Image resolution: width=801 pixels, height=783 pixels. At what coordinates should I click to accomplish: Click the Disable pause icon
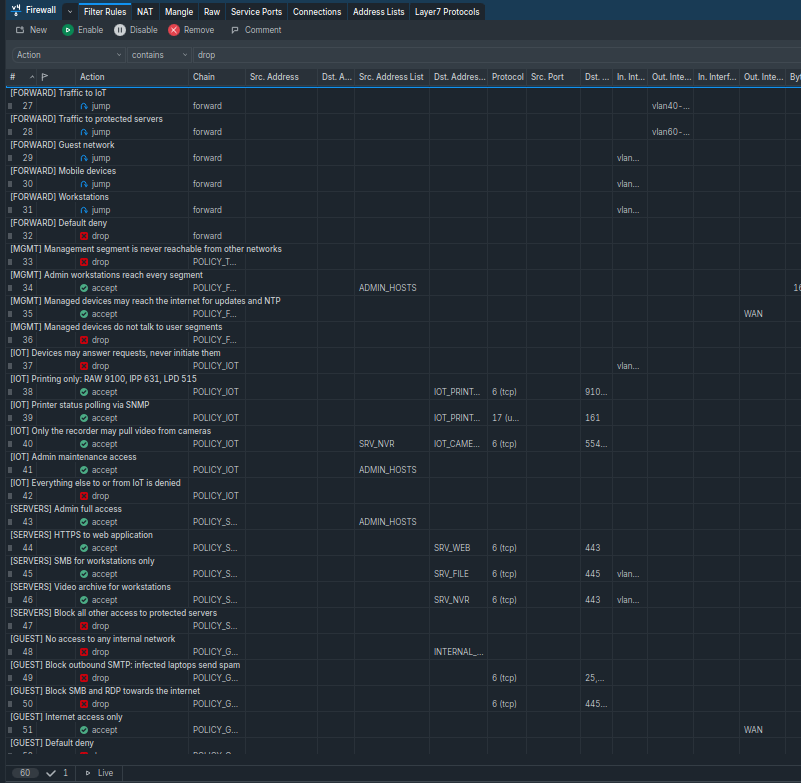pos(120,30)
